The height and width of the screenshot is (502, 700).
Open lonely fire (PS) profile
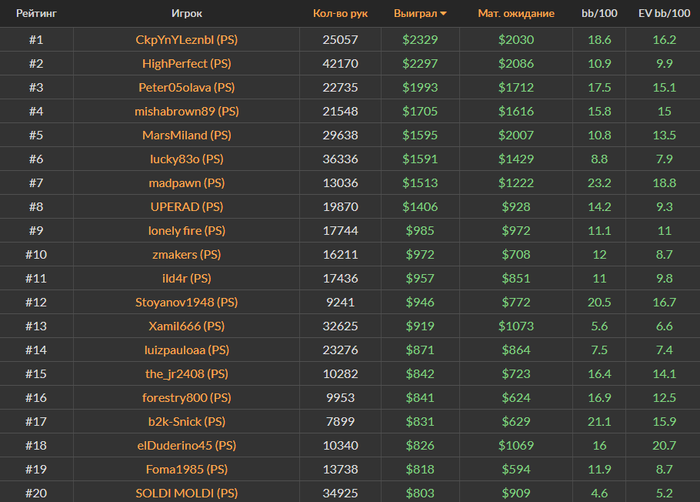tap(187, 231)
